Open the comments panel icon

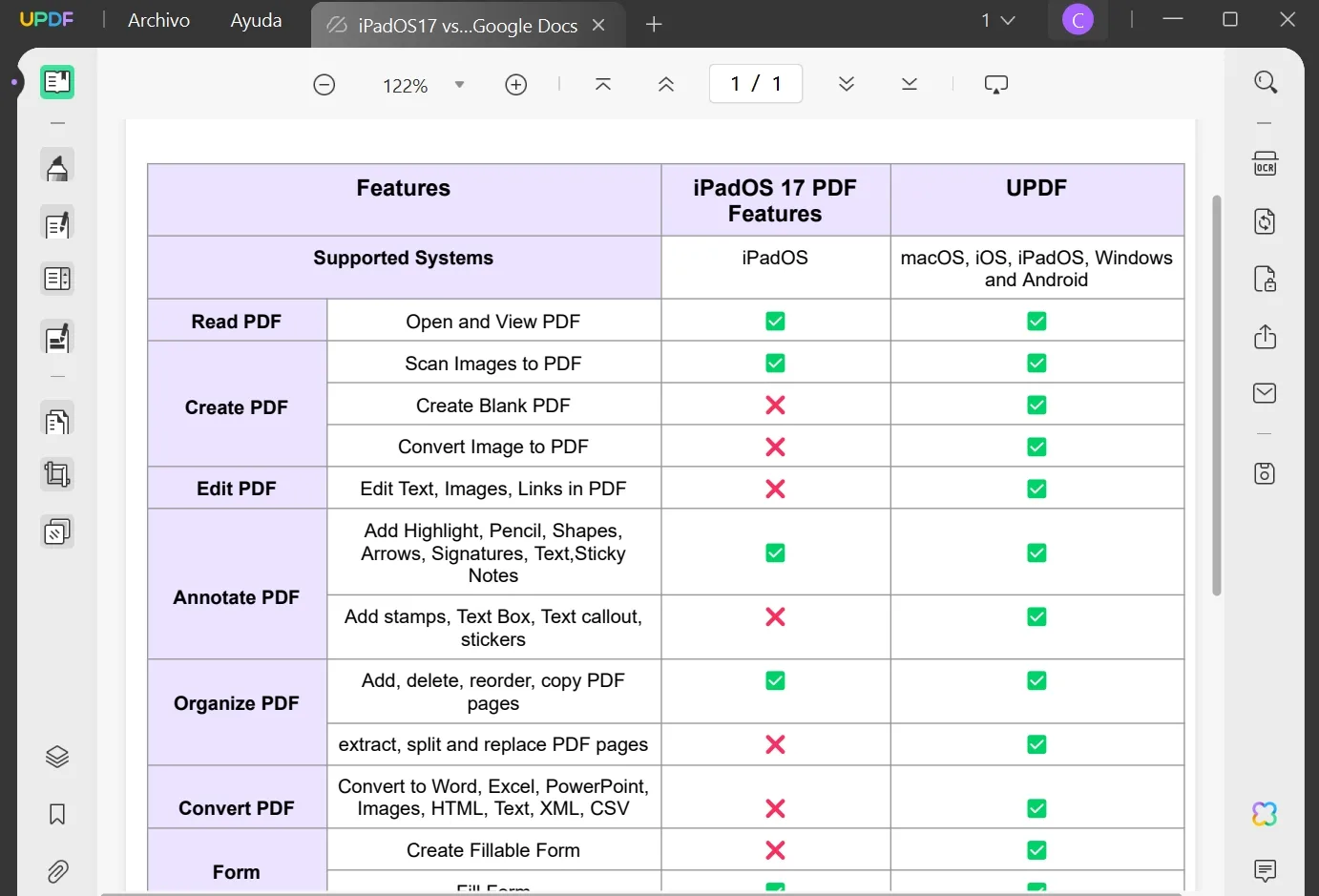[1266, 870]
